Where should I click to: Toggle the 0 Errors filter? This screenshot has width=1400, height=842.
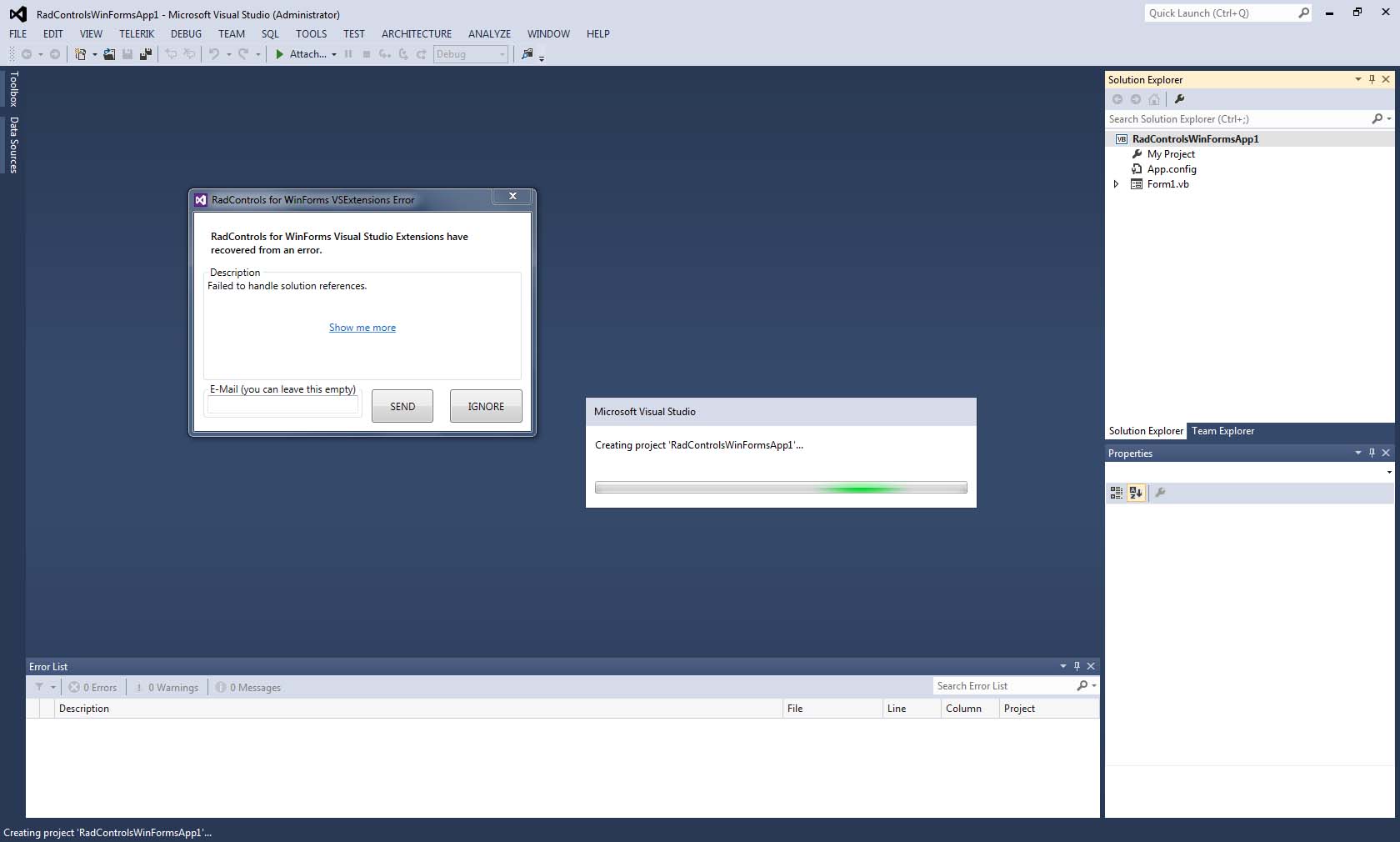tap(92, 687)
